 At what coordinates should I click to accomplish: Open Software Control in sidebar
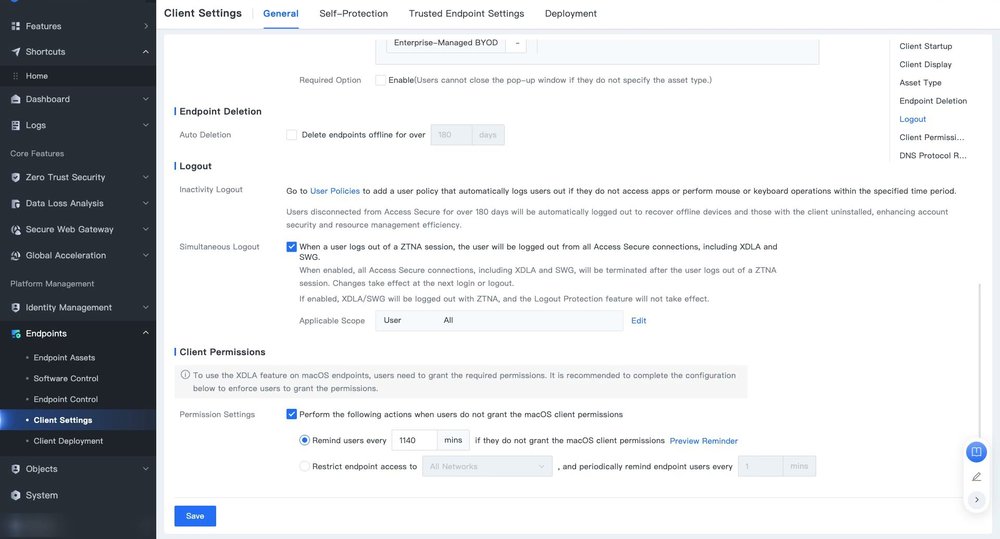66,379
